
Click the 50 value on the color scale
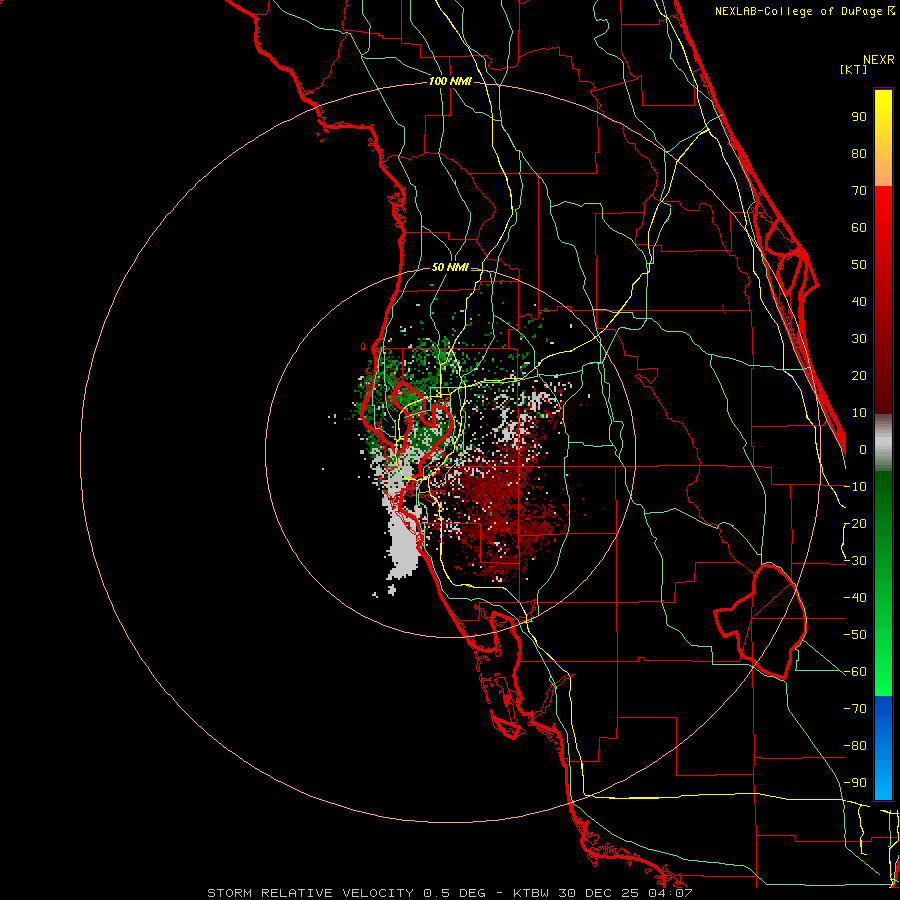point(859,265)
